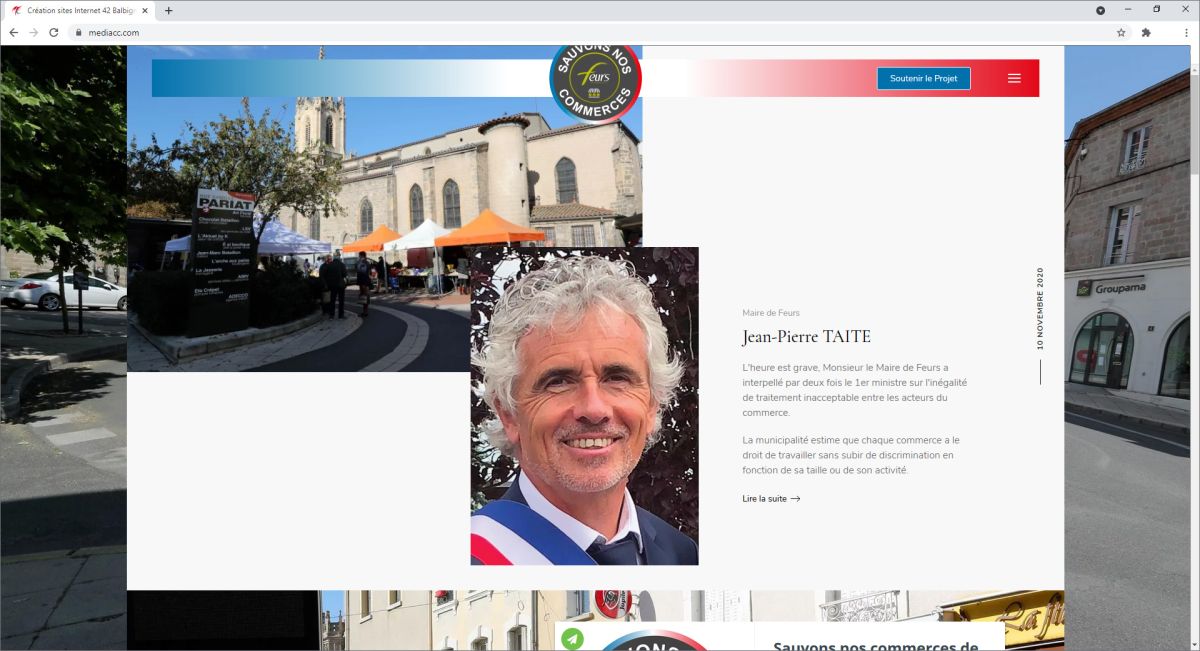
Task: Restore down the Chrome window
Action: tap(1156, 9)
